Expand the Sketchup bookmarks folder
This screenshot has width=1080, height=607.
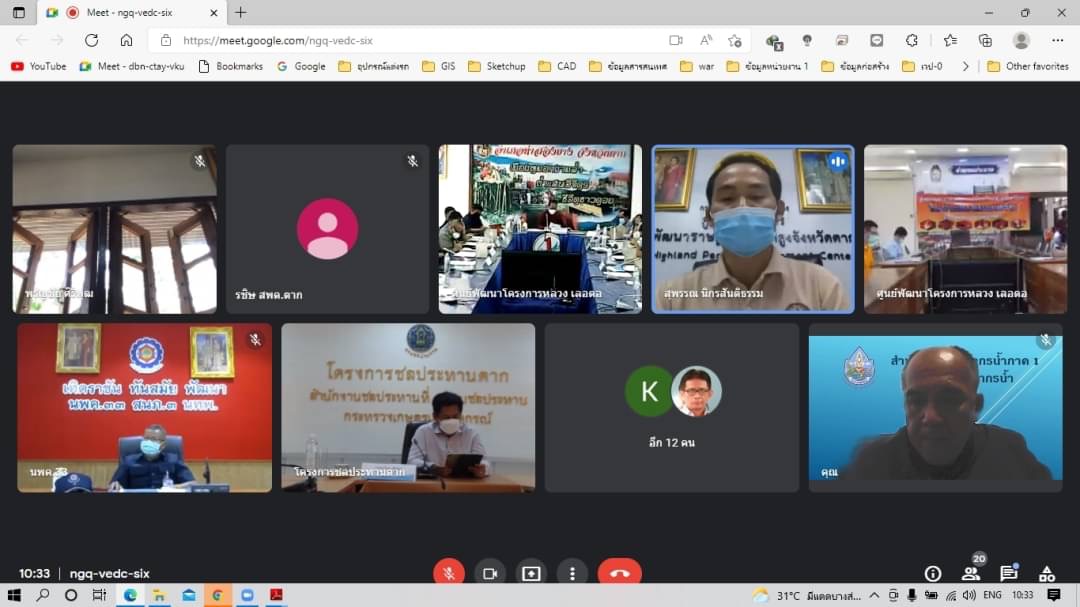point(497,66)
